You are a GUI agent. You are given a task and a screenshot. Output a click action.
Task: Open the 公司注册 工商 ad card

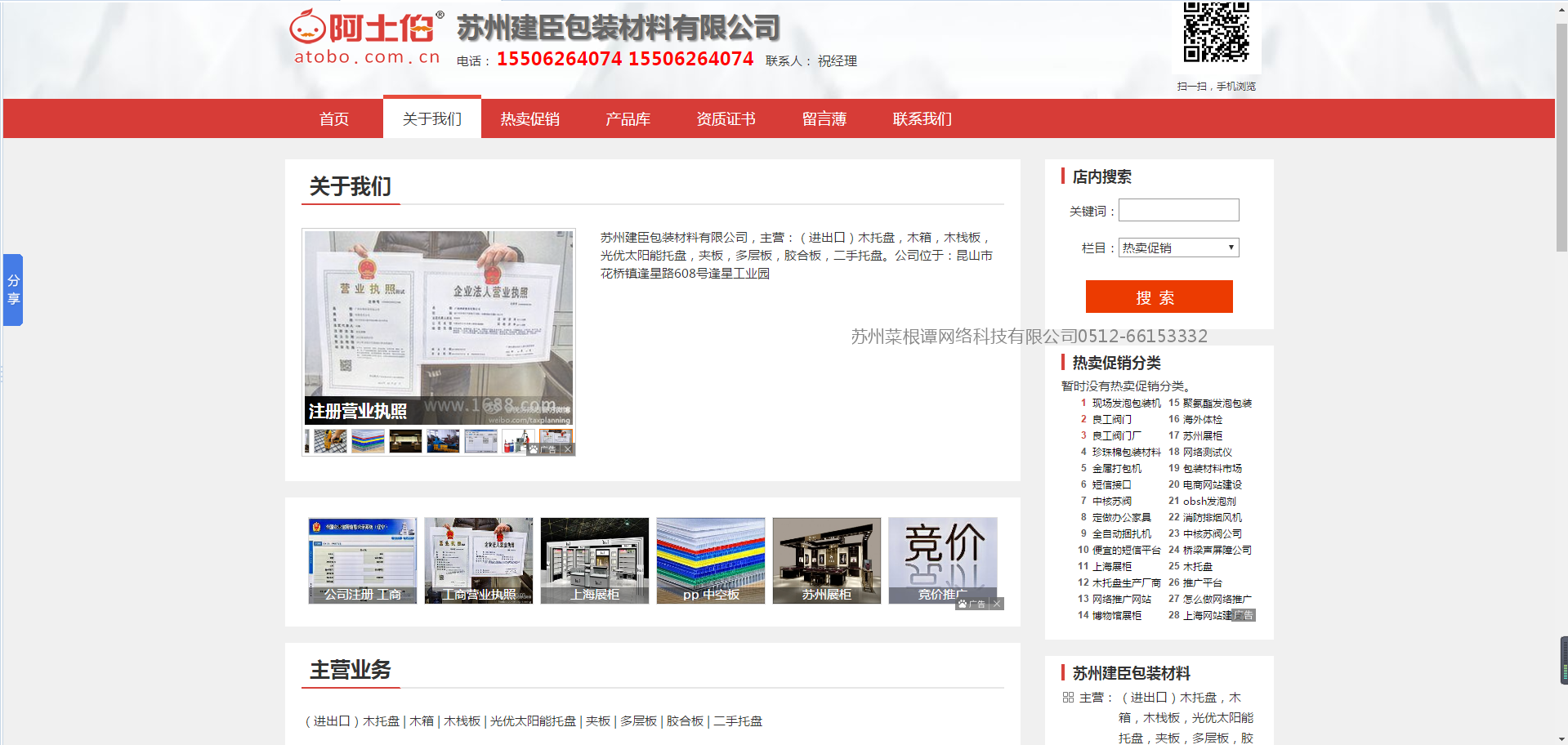[363, 560]
